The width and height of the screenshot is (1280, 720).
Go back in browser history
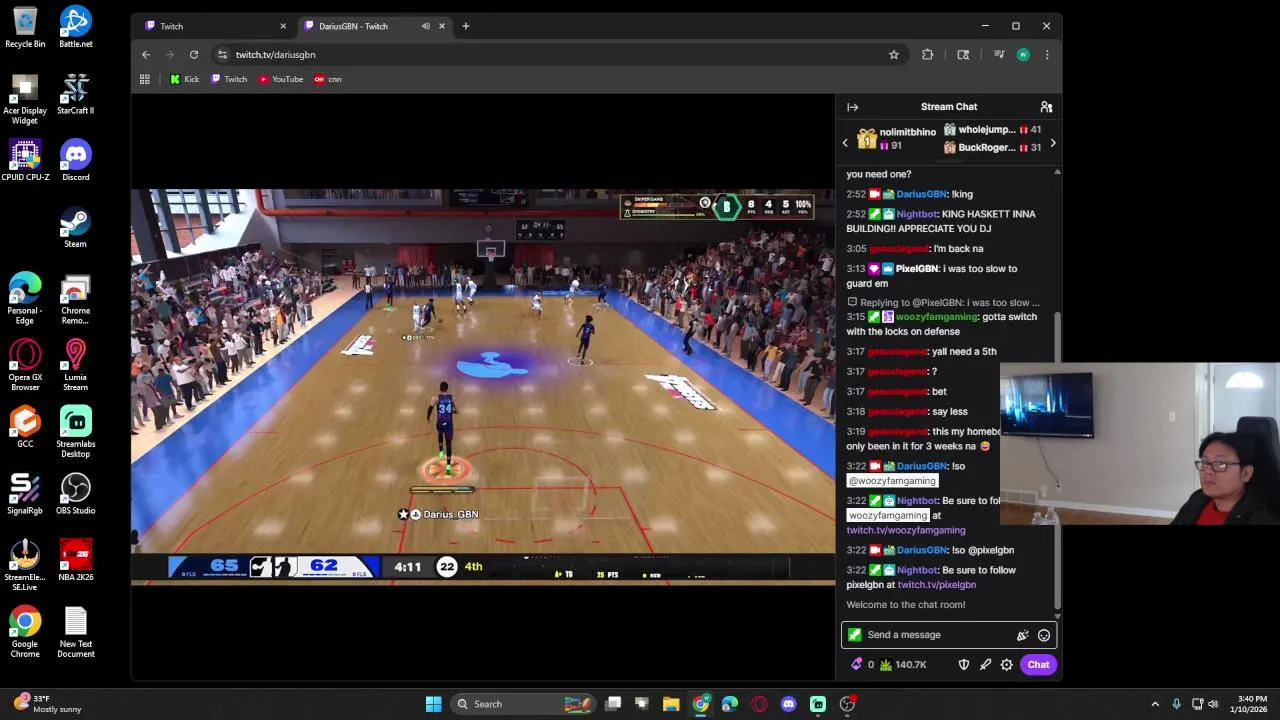[146, 55]
